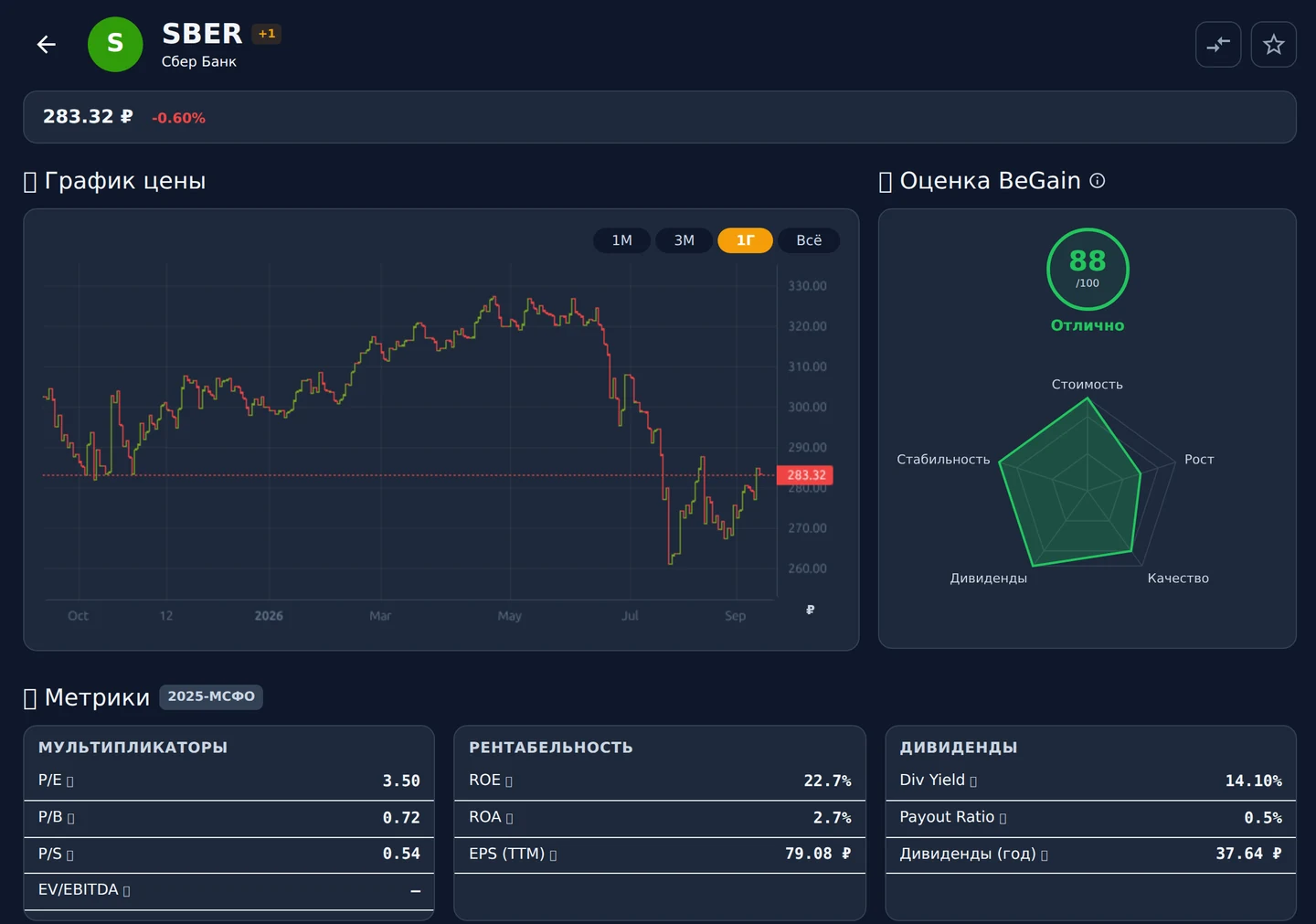Click the EPS value 79.08 ₽
1316x924 pixels.
coord(818,854)
